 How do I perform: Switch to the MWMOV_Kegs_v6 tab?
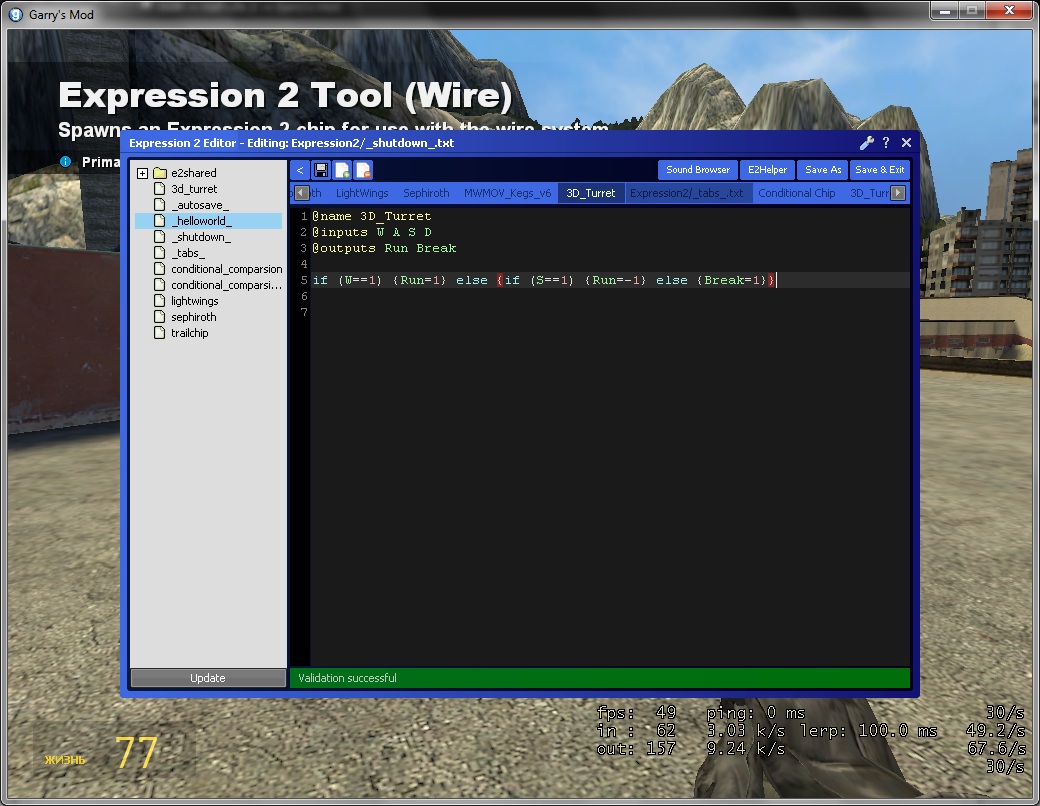(507, 193)
